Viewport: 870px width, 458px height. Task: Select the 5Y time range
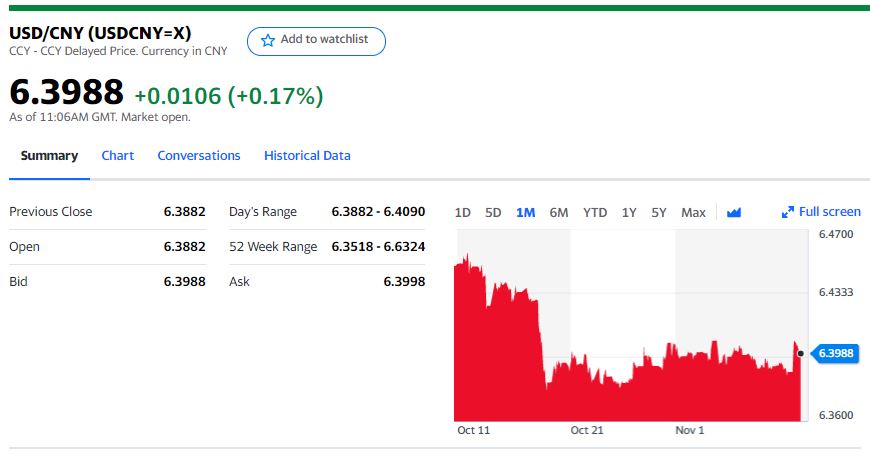[659, 212]
